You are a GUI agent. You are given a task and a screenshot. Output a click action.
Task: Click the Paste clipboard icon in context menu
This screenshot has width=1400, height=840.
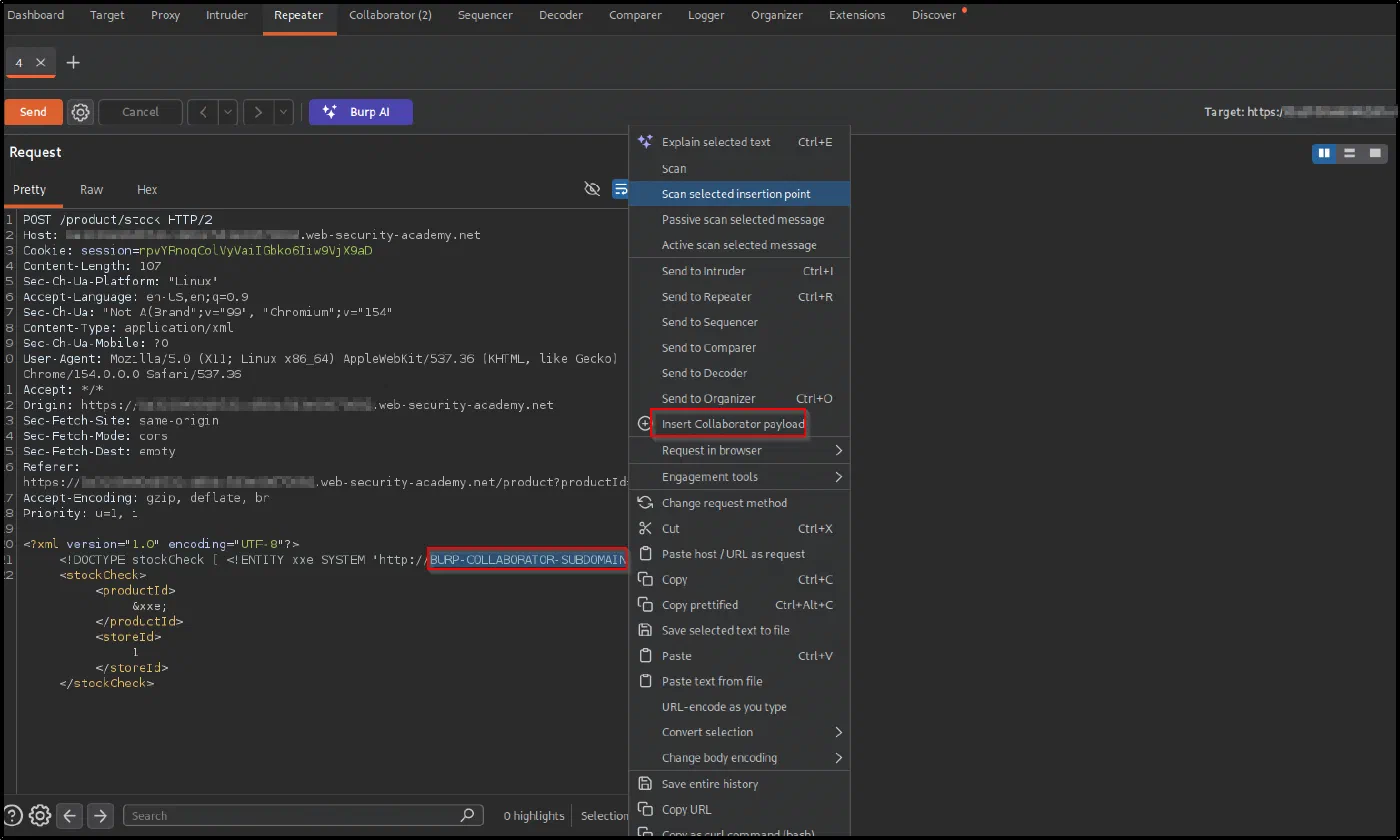645,656
